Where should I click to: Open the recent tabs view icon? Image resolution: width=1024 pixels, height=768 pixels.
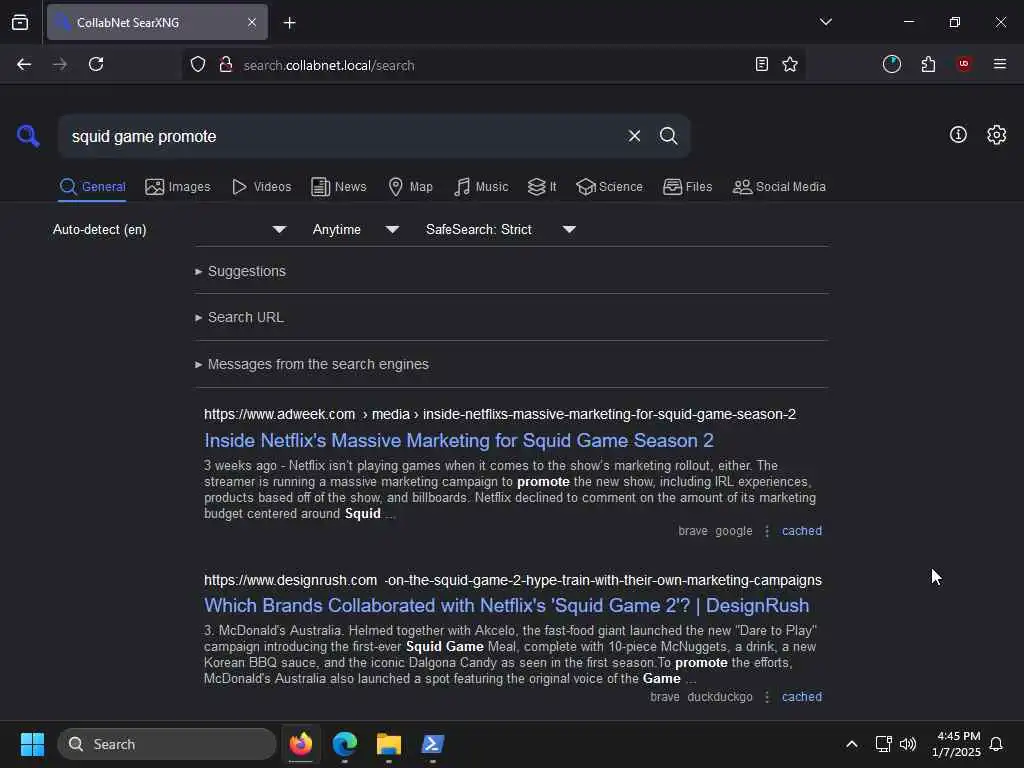click(x=20, y=22)
